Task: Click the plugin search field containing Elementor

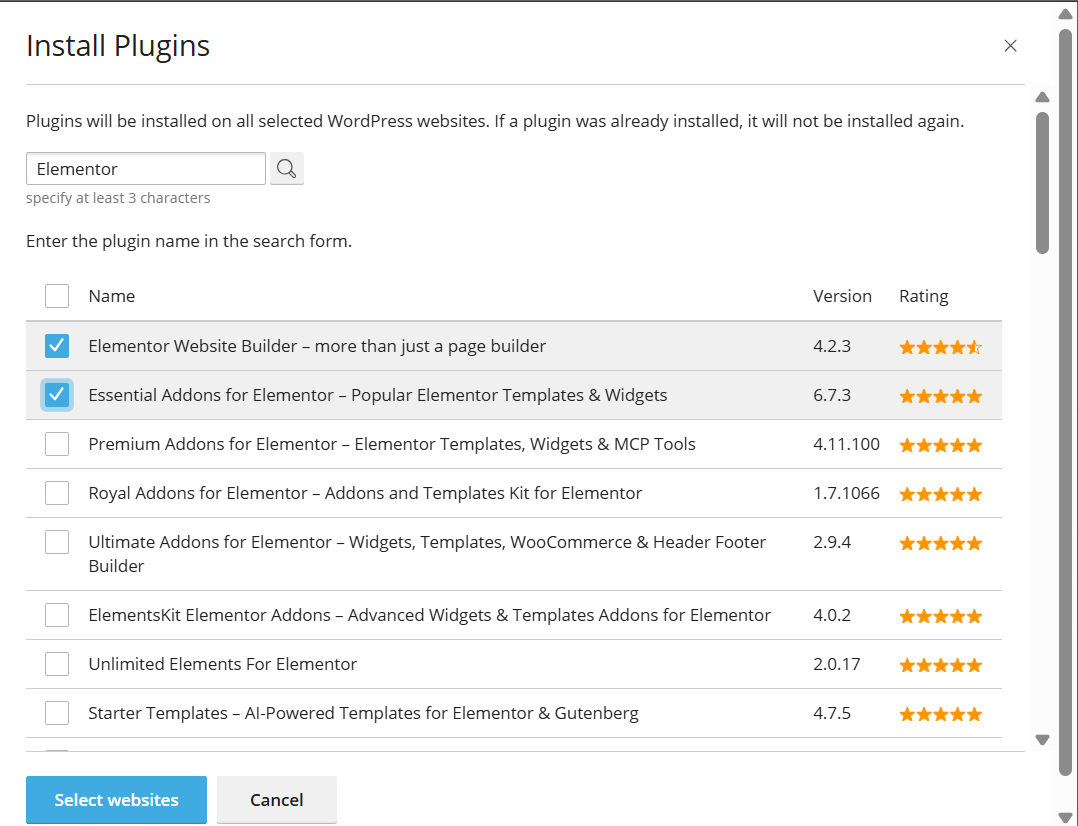Action: pos(146,169)
